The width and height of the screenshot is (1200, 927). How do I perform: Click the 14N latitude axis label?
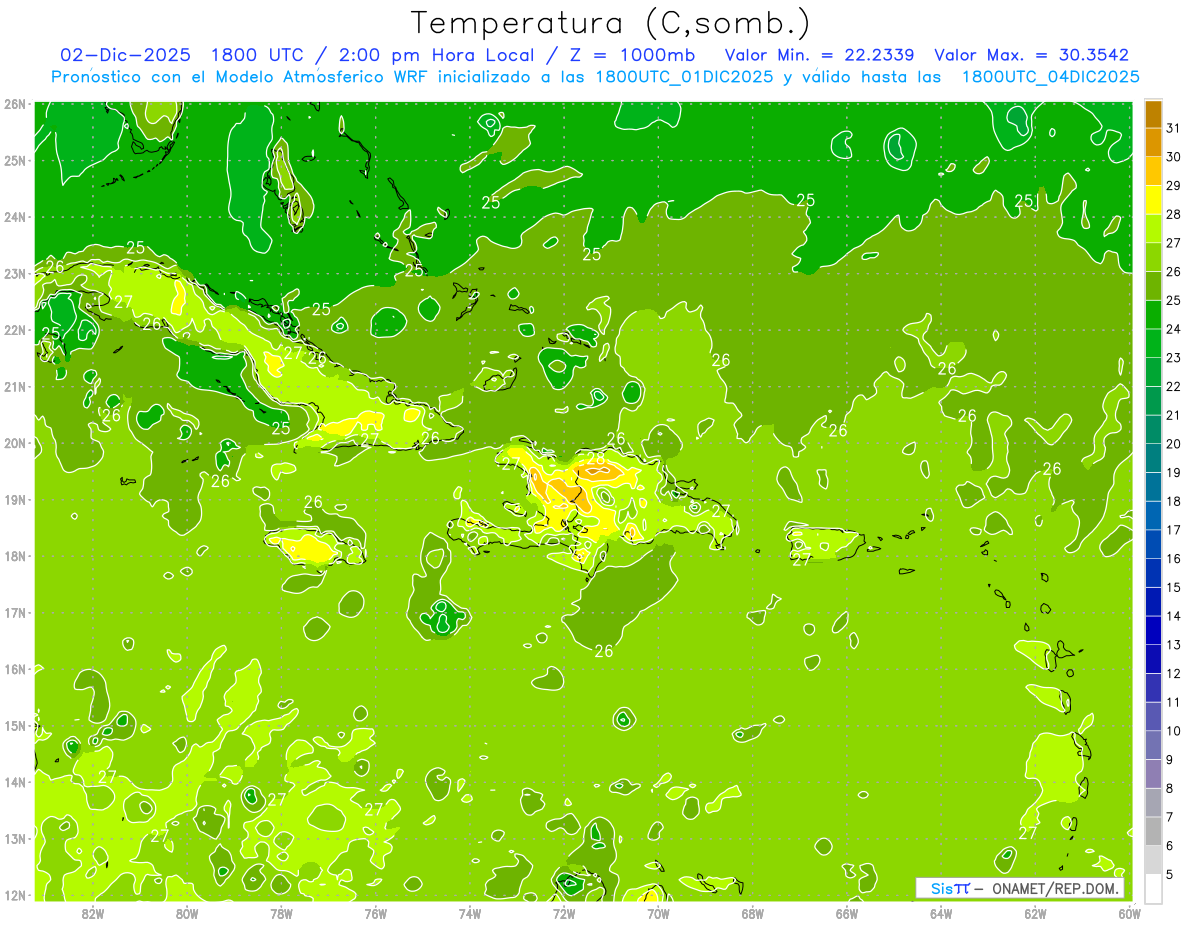click(x=15, y=781)
